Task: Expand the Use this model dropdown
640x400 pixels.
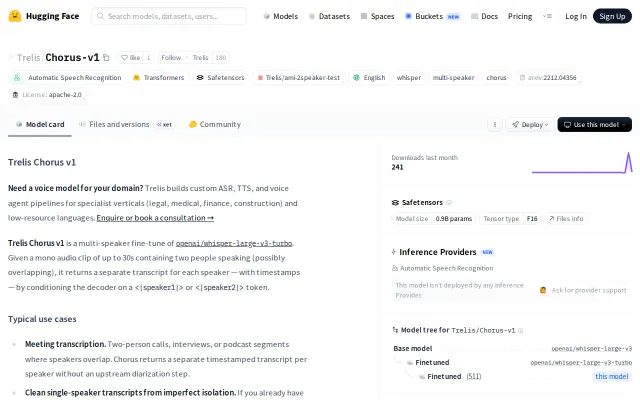Action: click(594, 124)
